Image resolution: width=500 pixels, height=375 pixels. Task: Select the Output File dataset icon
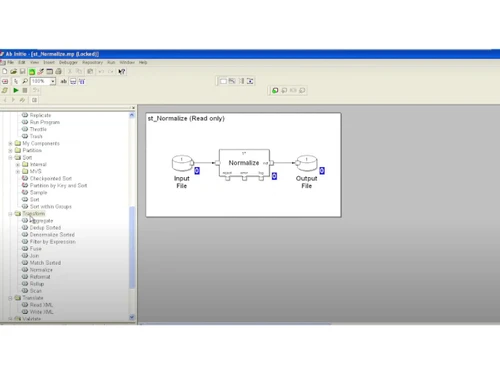click(x=307, y=163)
